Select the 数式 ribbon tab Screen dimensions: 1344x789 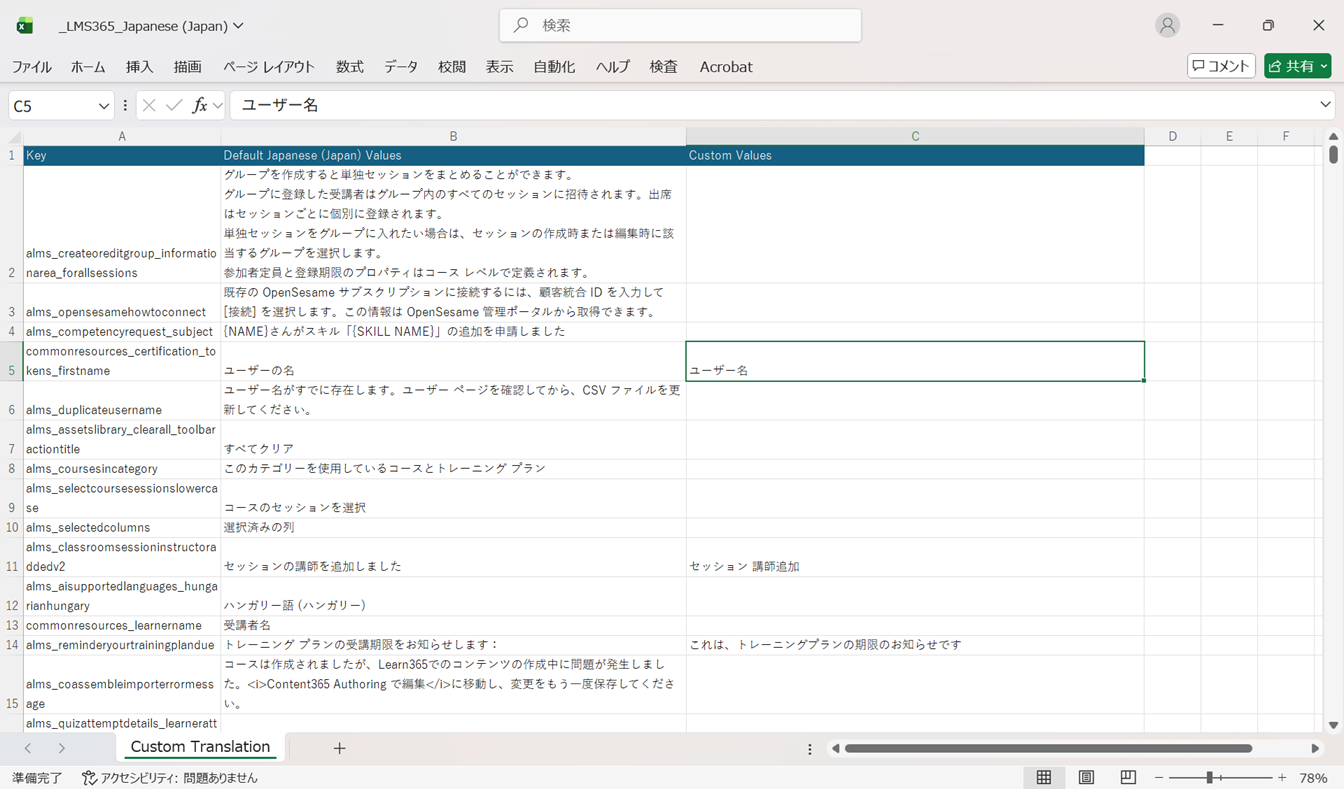click(350, 67)
